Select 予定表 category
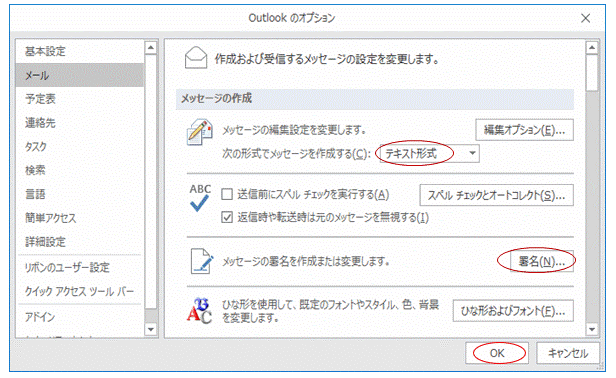Screen dimensions: 616x378 click(x=80, y=99)
